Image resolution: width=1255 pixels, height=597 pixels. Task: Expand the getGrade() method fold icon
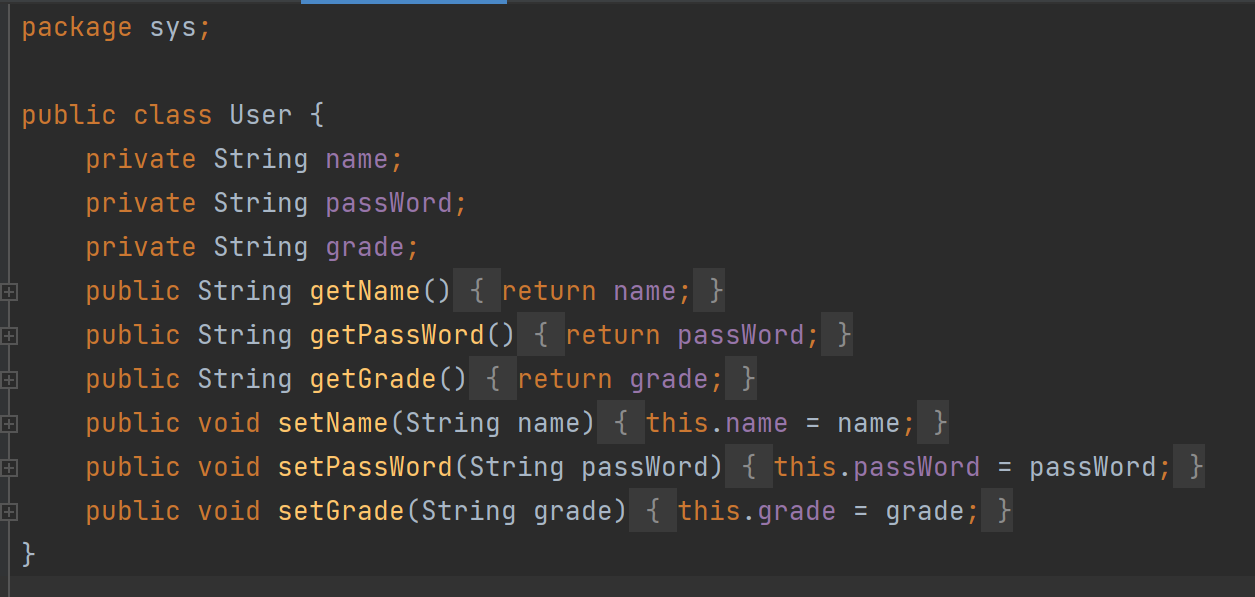9,380
